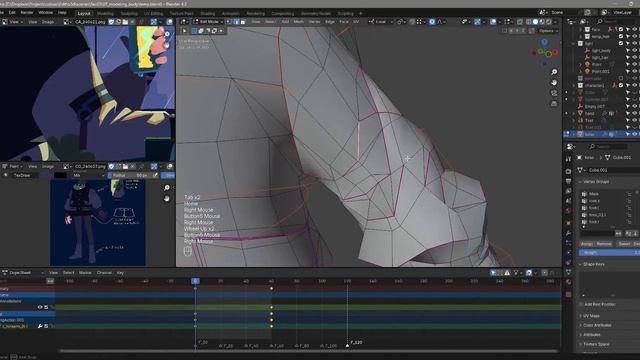Open the Edit Mode selector dropdown
This screenshot has width=640, height=360.
(208, 22)
